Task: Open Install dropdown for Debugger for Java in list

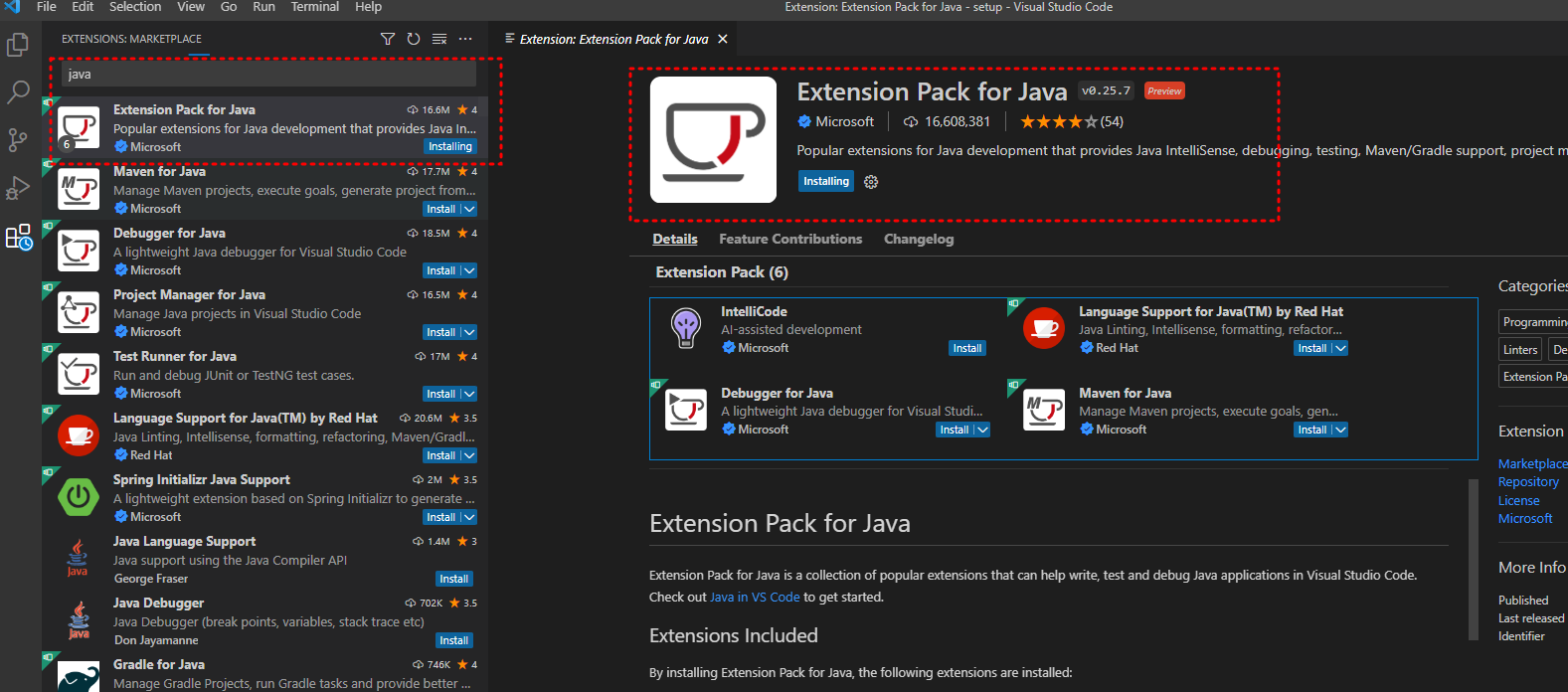Action: pos(469,270)
